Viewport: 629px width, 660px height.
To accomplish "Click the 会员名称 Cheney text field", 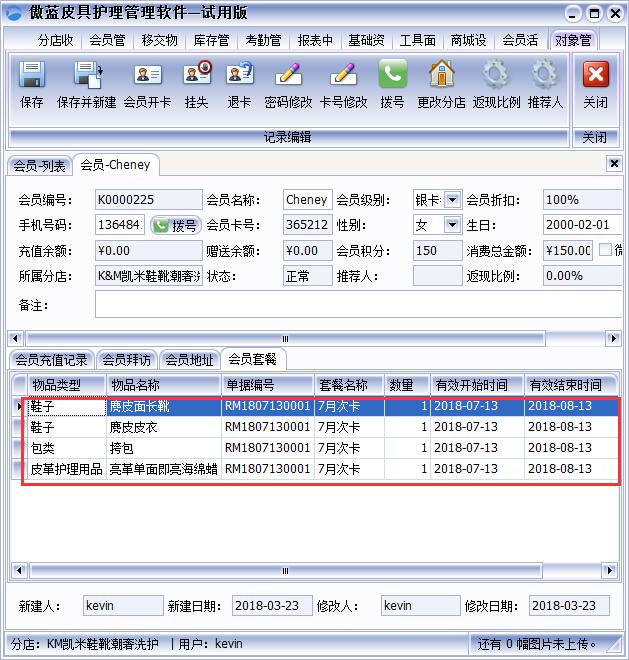I will click(x=306, y=200).
